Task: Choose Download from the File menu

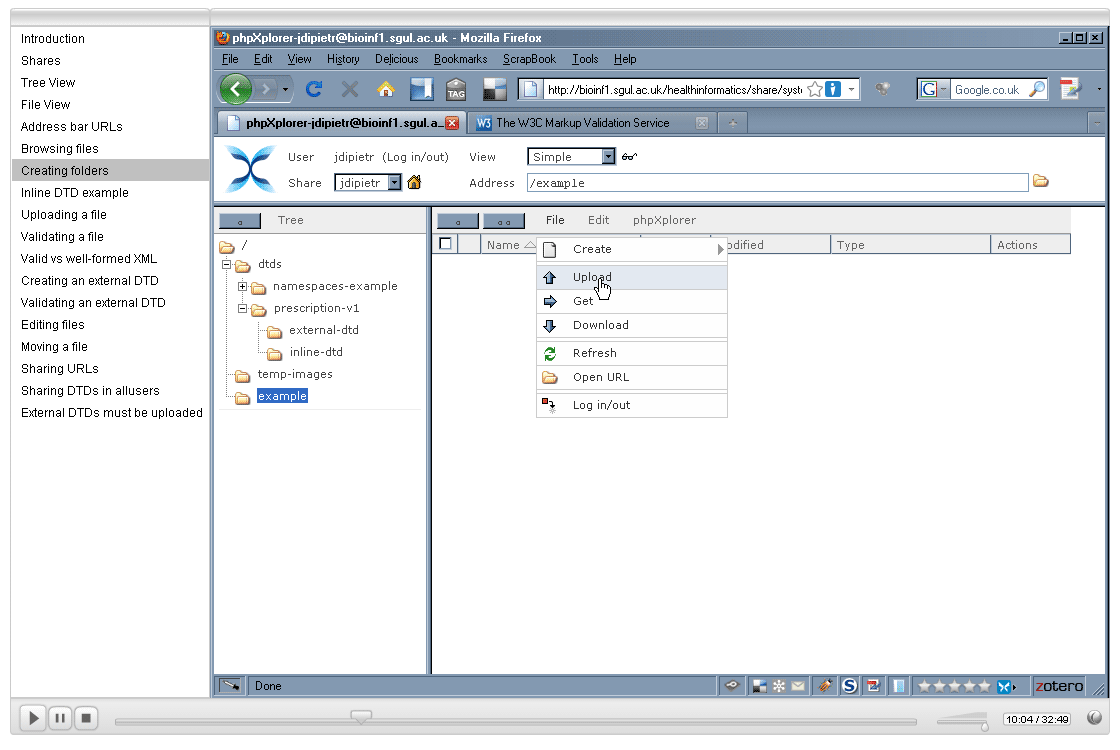Action: pyautogui.click(x=632, y=325)
